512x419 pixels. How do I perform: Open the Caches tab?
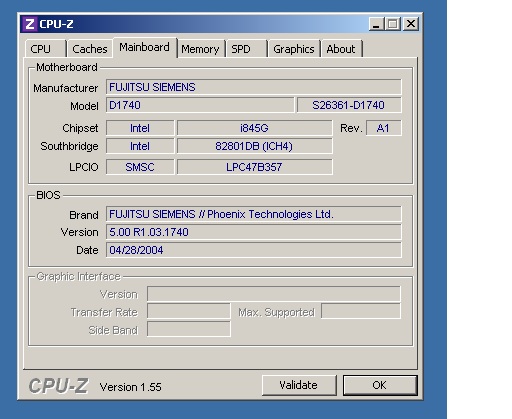point(89,49)
